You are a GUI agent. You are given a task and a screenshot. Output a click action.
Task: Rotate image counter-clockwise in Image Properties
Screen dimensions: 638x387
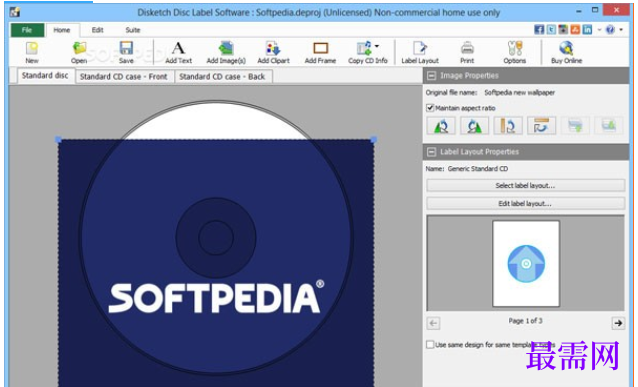pyautogui.click(x=441, y=126)
